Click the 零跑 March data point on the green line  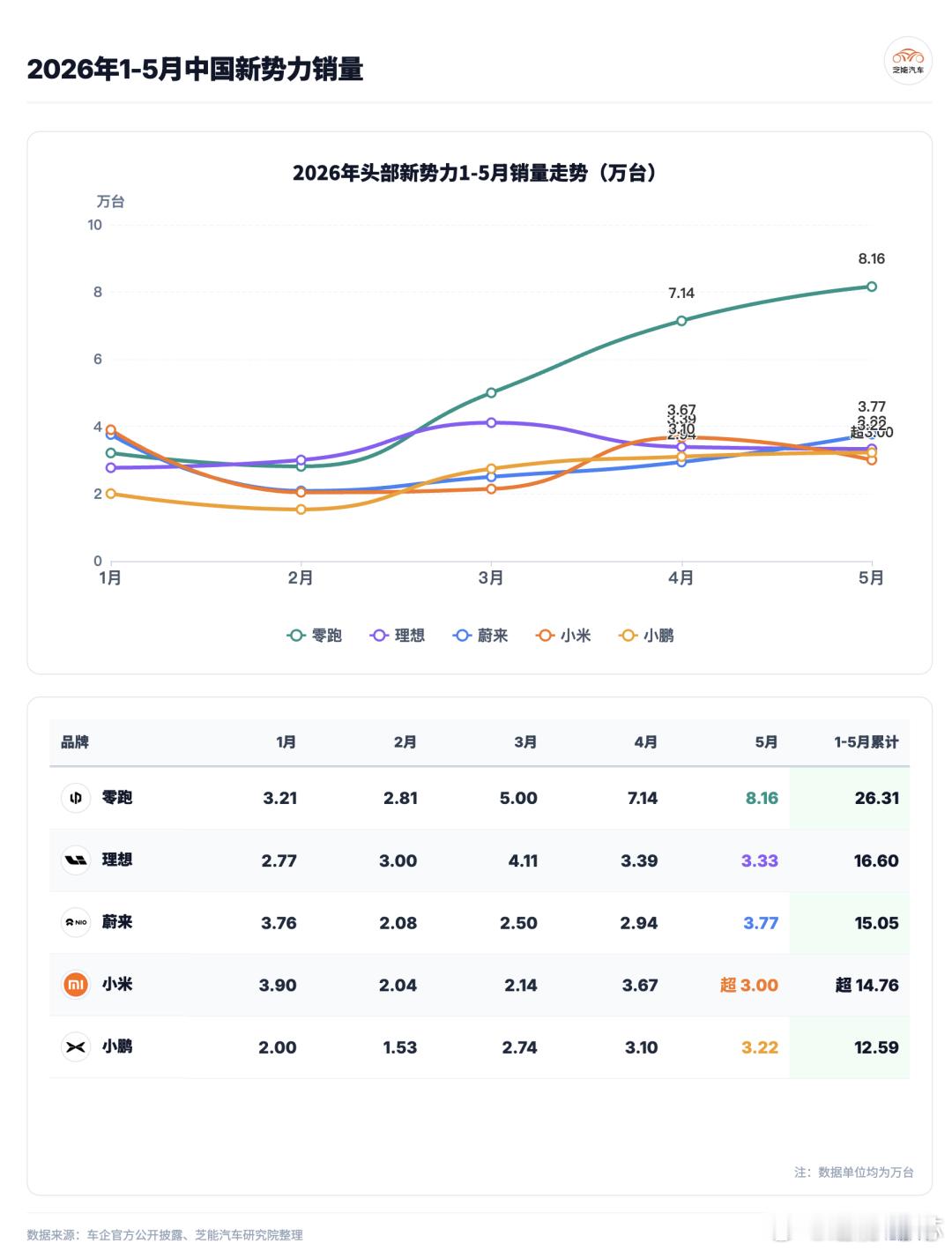coord(491,392)
